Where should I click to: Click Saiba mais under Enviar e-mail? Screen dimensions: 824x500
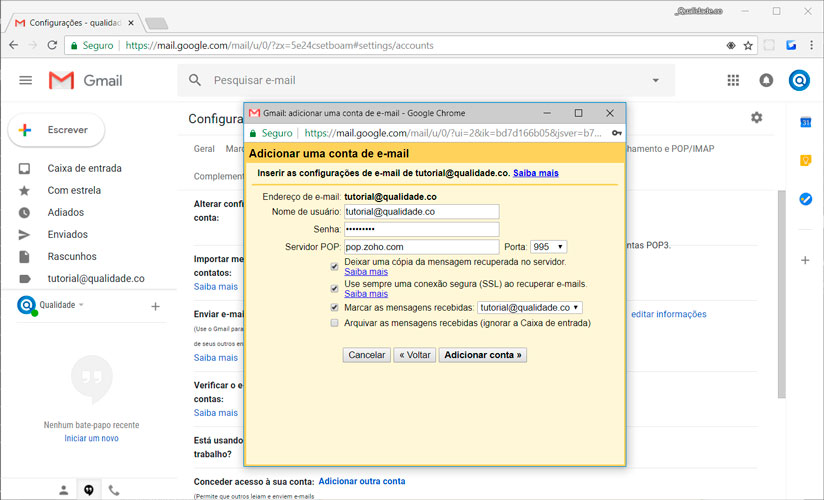coord(215,358)
